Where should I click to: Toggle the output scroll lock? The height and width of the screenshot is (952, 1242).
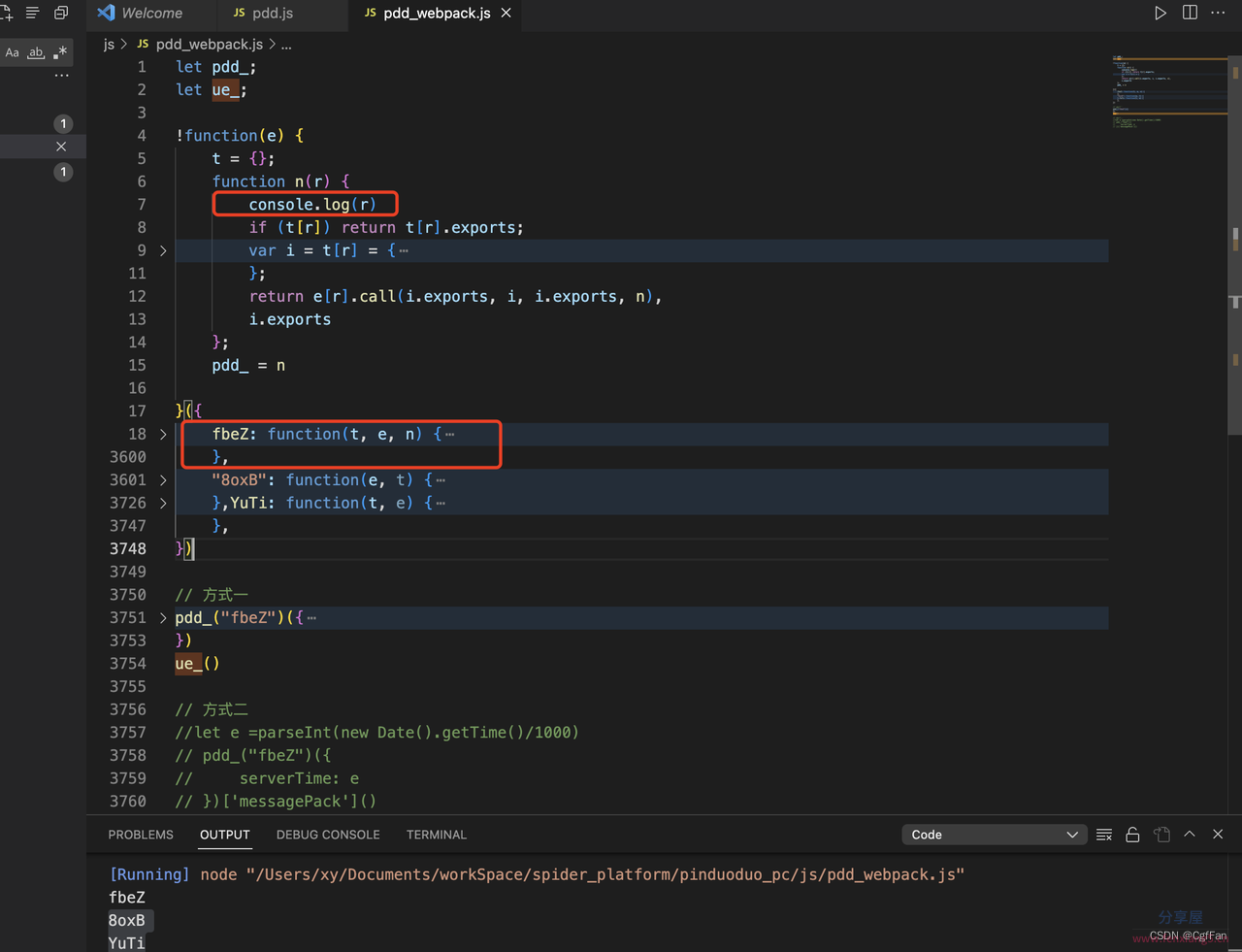tap(1132, 835)
